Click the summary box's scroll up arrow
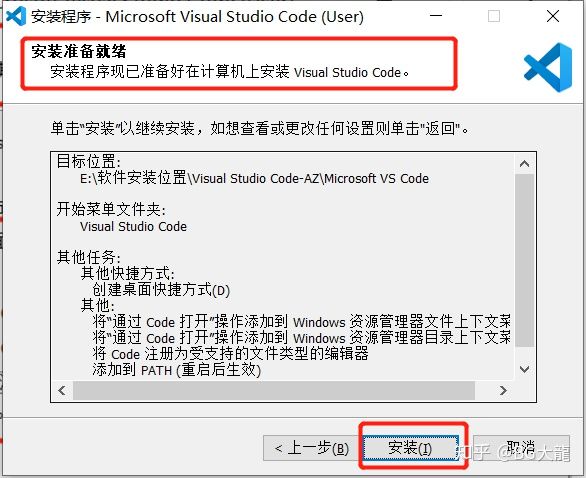 pyautogui.click(x=524, y=164)
